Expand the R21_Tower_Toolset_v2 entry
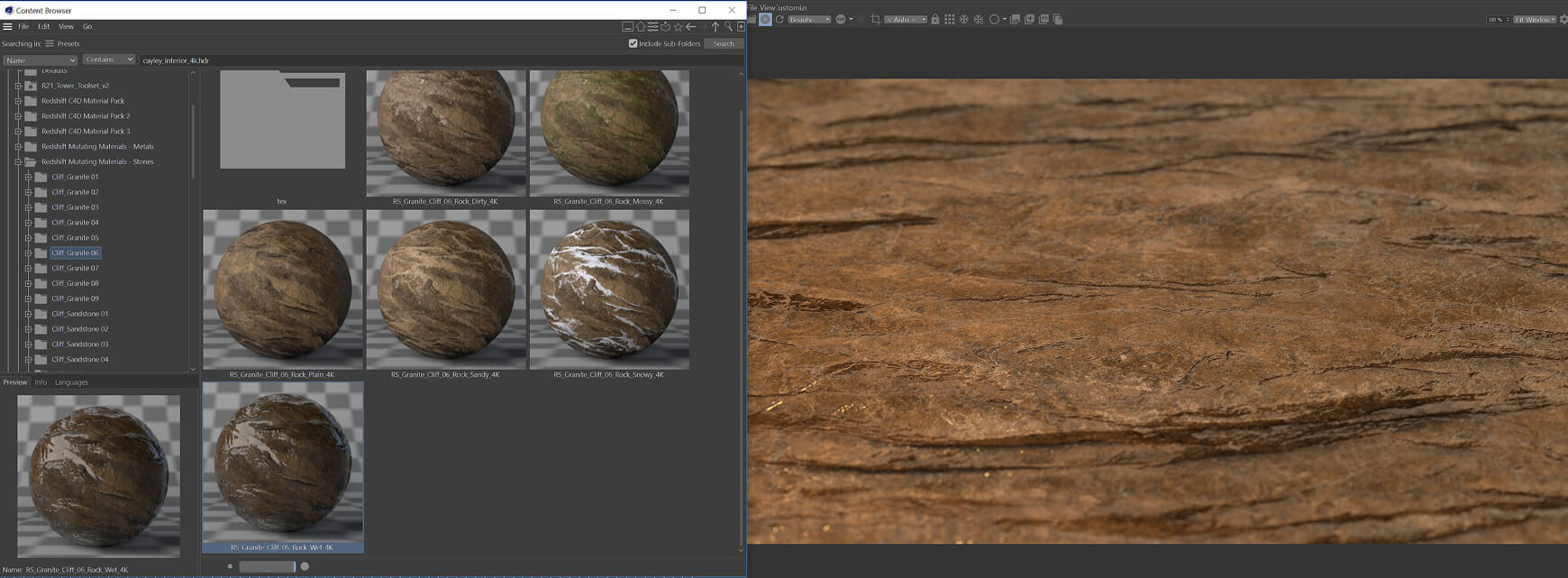The image size is (1568, 578). click(18, 86)
